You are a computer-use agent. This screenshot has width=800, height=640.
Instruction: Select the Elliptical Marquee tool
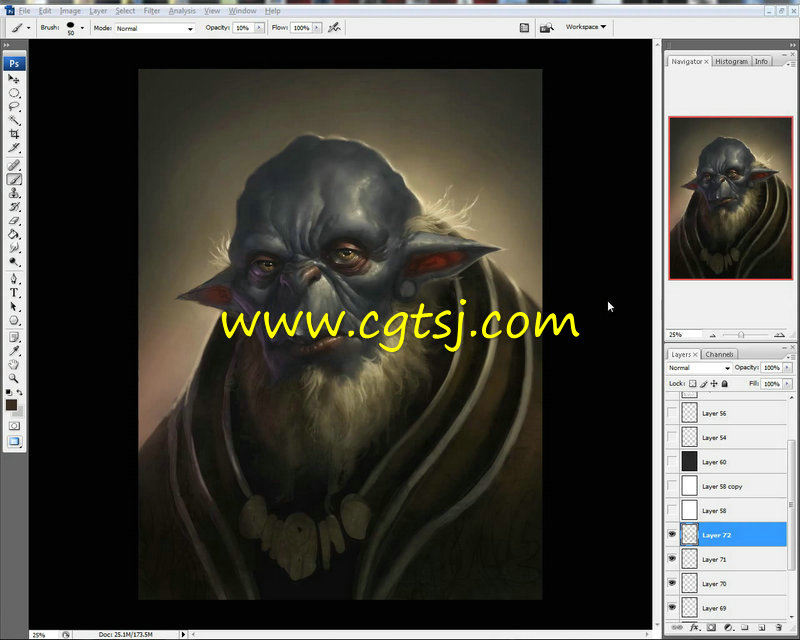click(14, 93)
